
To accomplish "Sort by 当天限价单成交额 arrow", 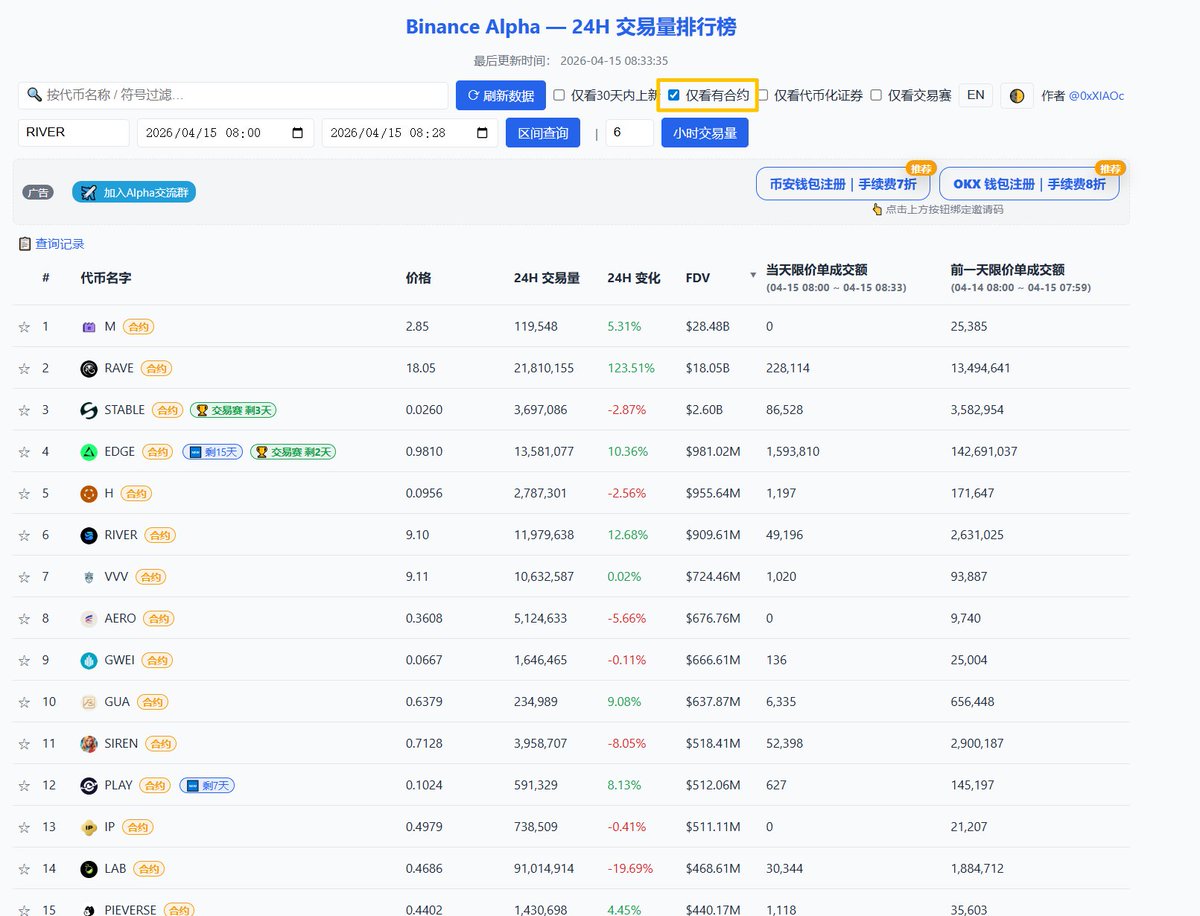I will pos(753,275).
